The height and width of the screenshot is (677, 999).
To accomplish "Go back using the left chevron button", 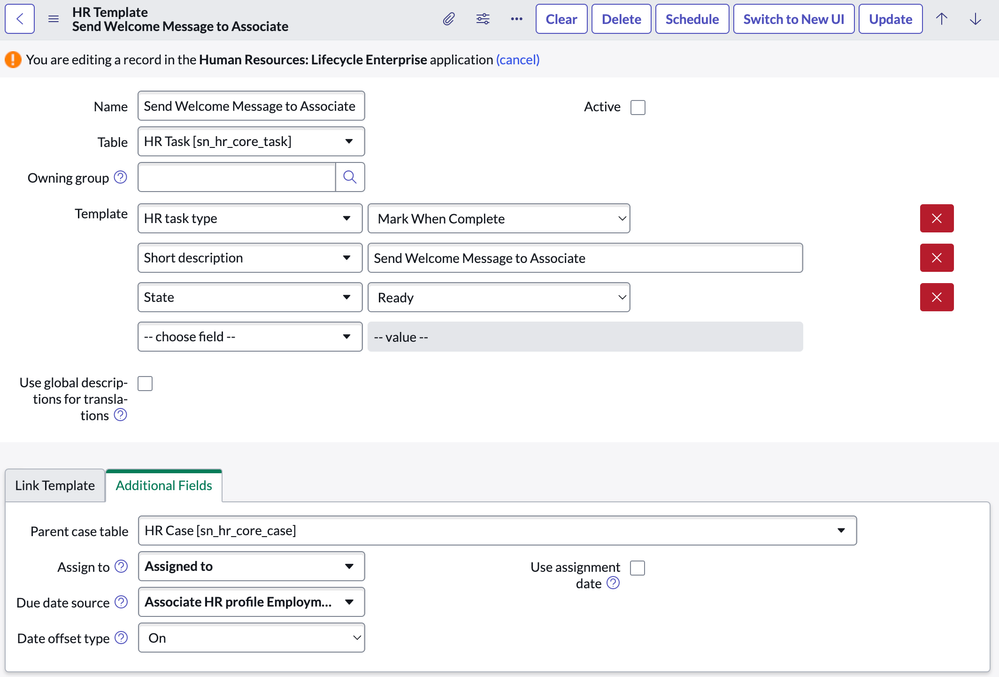I will tap(20, 19).
